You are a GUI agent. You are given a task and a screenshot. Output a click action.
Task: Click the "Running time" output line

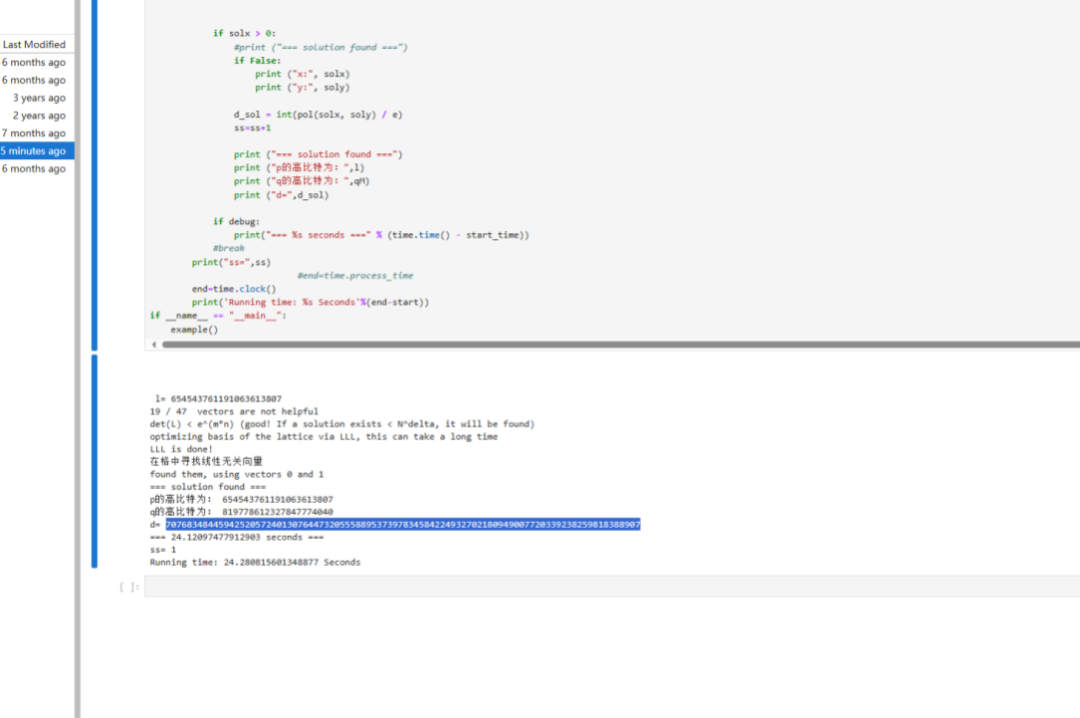(x=255, y=562)
